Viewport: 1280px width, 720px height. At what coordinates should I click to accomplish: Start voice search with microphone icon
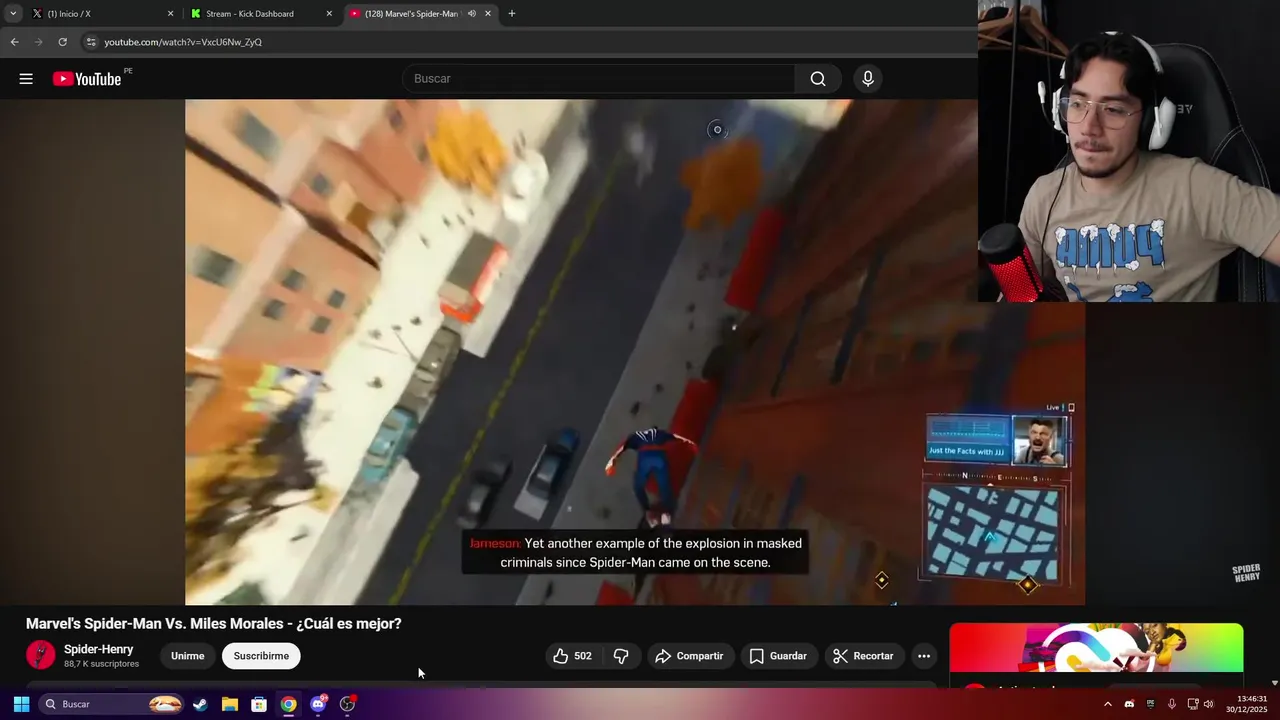(x=868, y=79)
